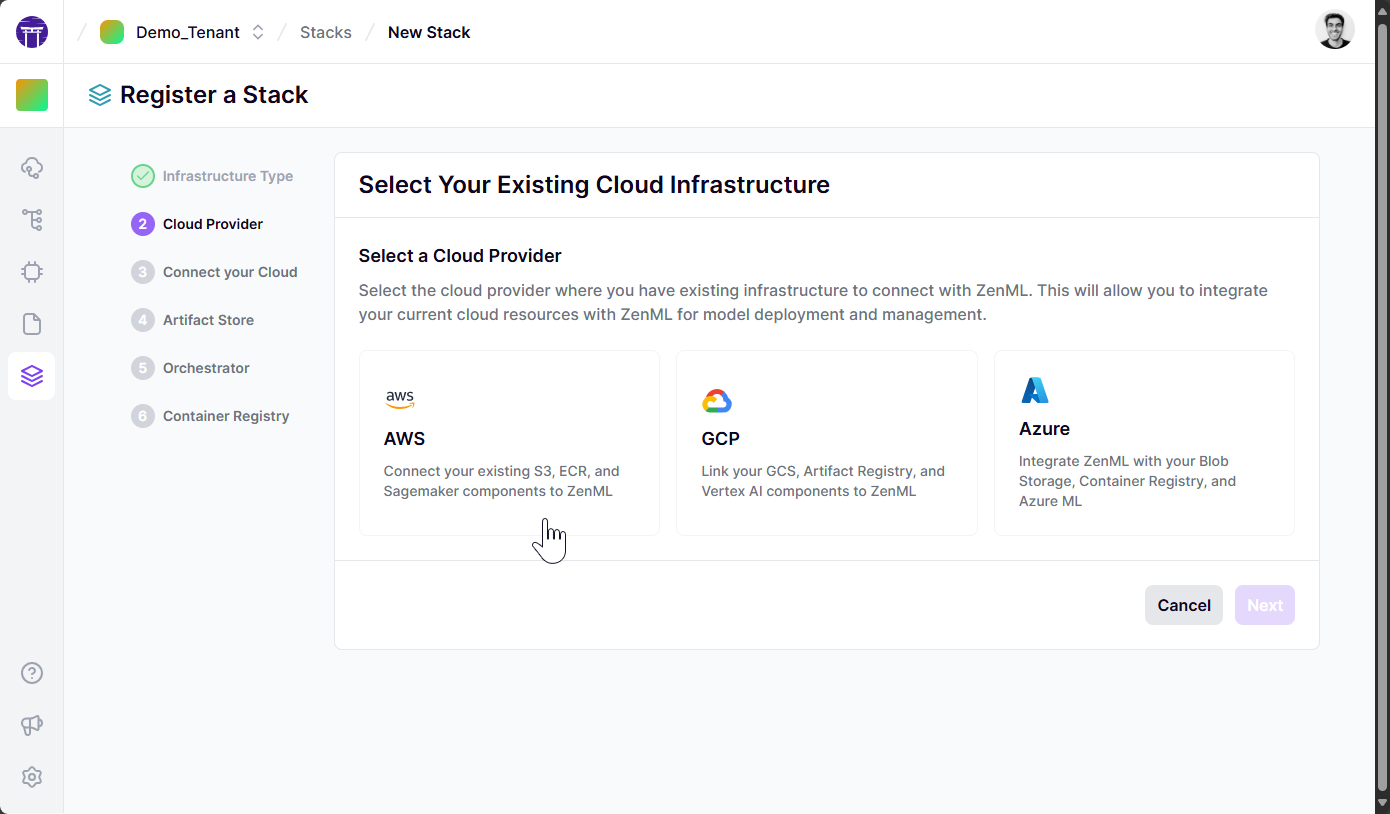Click the Cancel button

(x=1183, y=605)
